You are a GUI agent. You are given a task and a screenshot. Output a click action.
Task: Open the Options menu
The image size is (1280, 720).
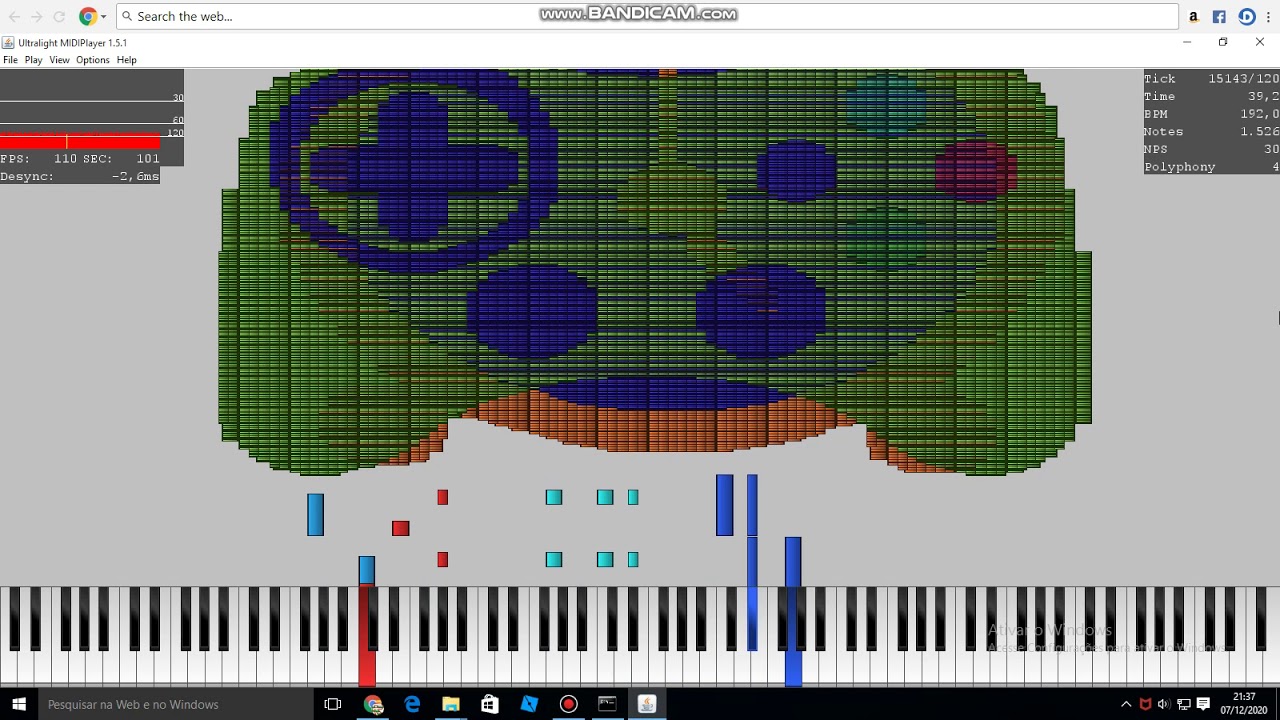tap(92, 60)
